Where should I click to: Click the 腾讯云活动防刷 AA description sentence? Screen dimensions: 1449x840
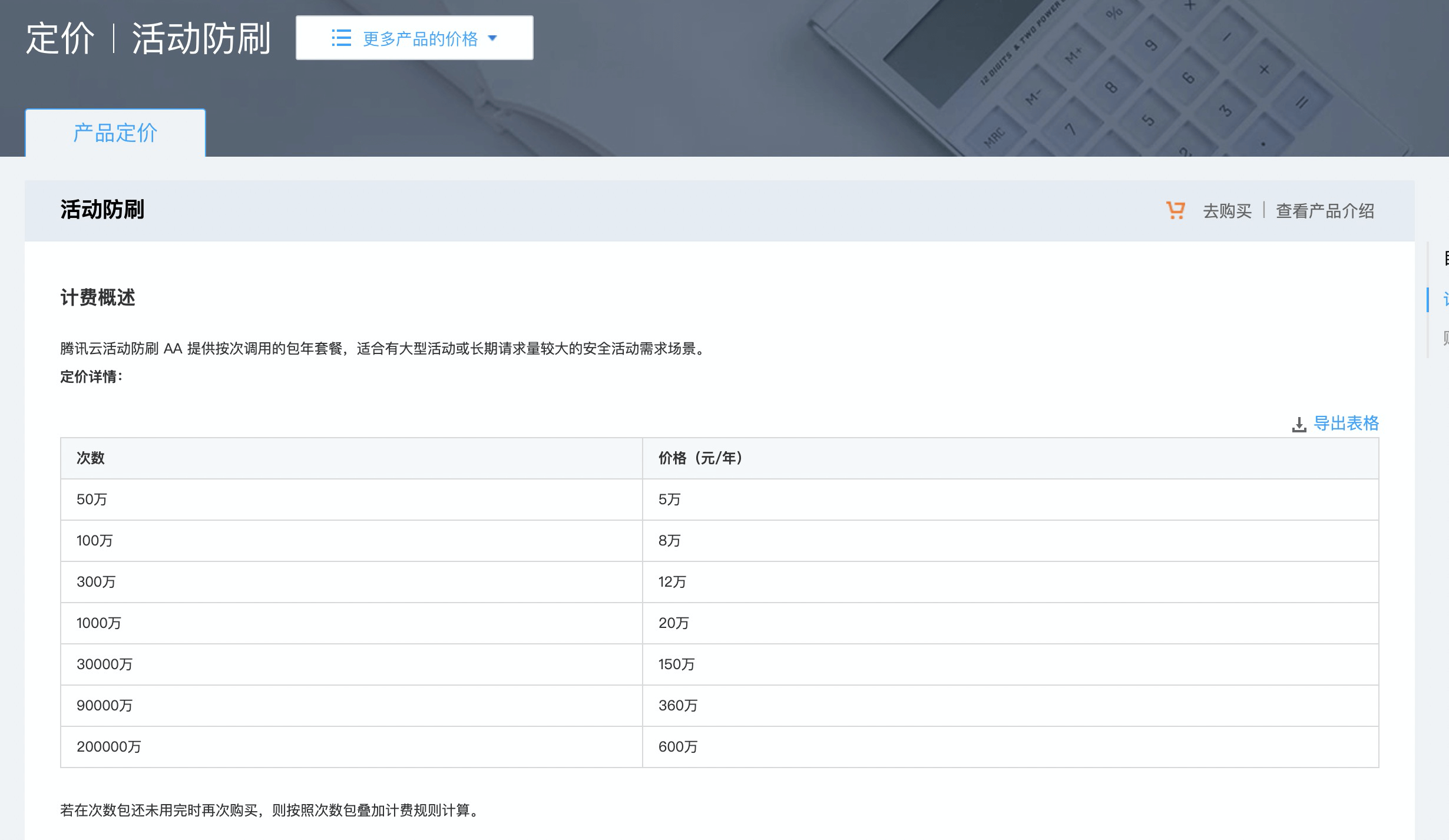[x=383, y=349]
